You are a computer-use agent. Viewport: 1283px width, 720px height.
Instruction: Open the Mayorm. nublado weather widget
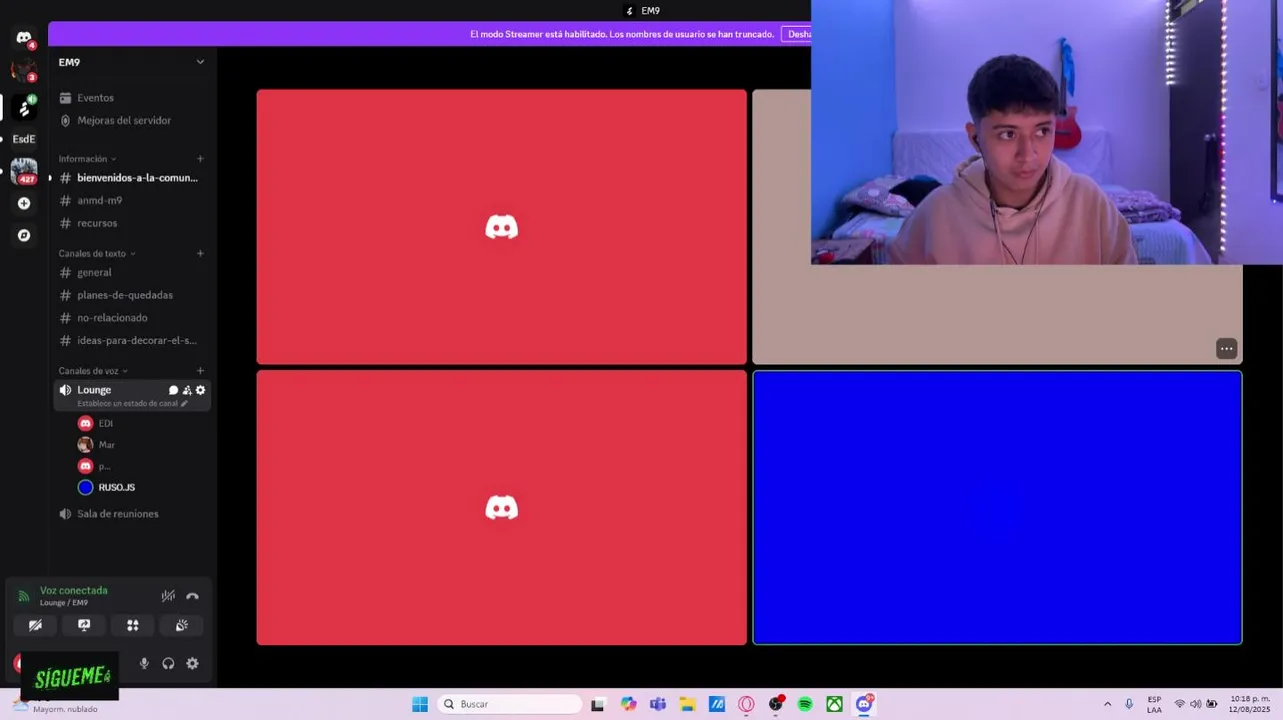pyautogui.click(x=55, y=706)
